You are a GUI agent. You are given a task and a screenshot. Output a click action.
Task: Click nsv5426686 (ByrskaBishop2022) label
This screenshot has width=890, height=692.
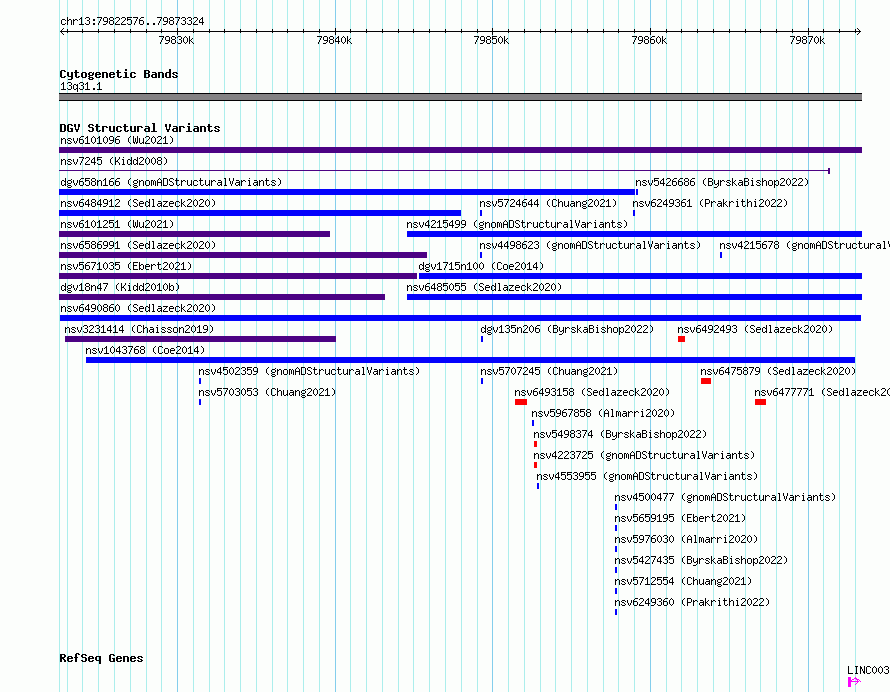(x=721, y=182)
